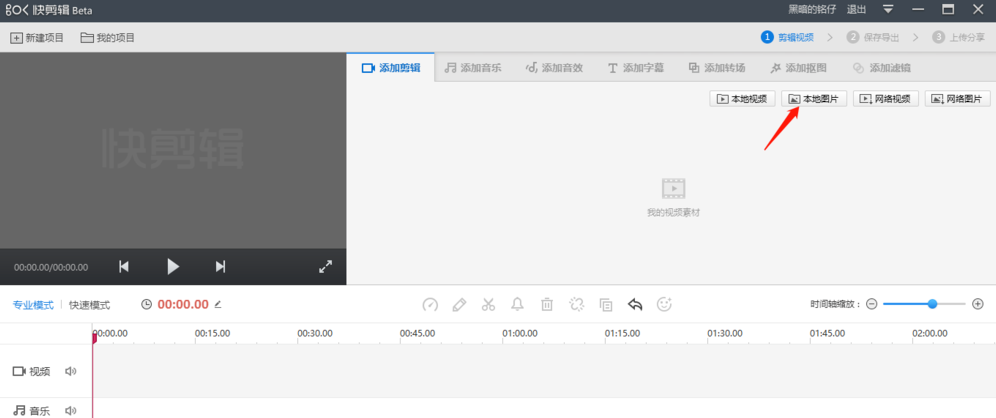Viewport: 996px width, 418px height.
Task: Expand preview to fullscreen
Action: point(325,267)
